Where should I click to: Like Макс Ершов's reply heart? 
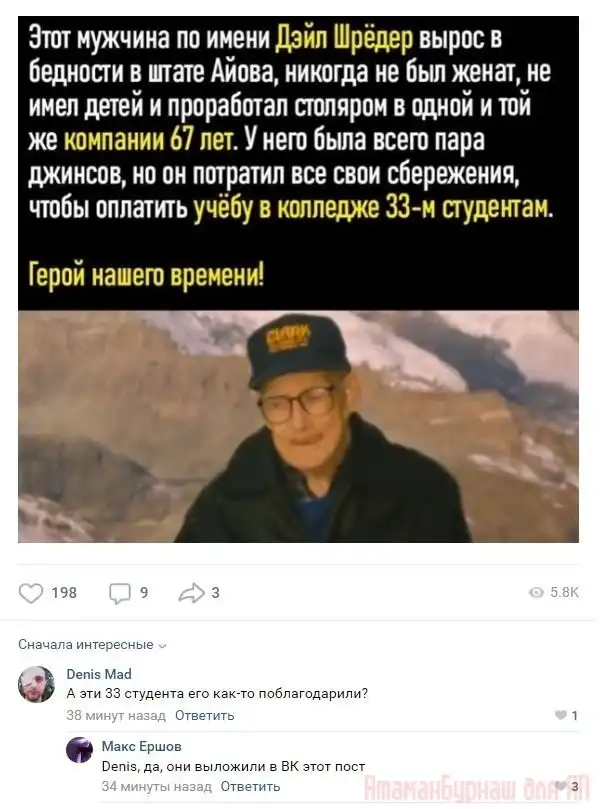561,786
